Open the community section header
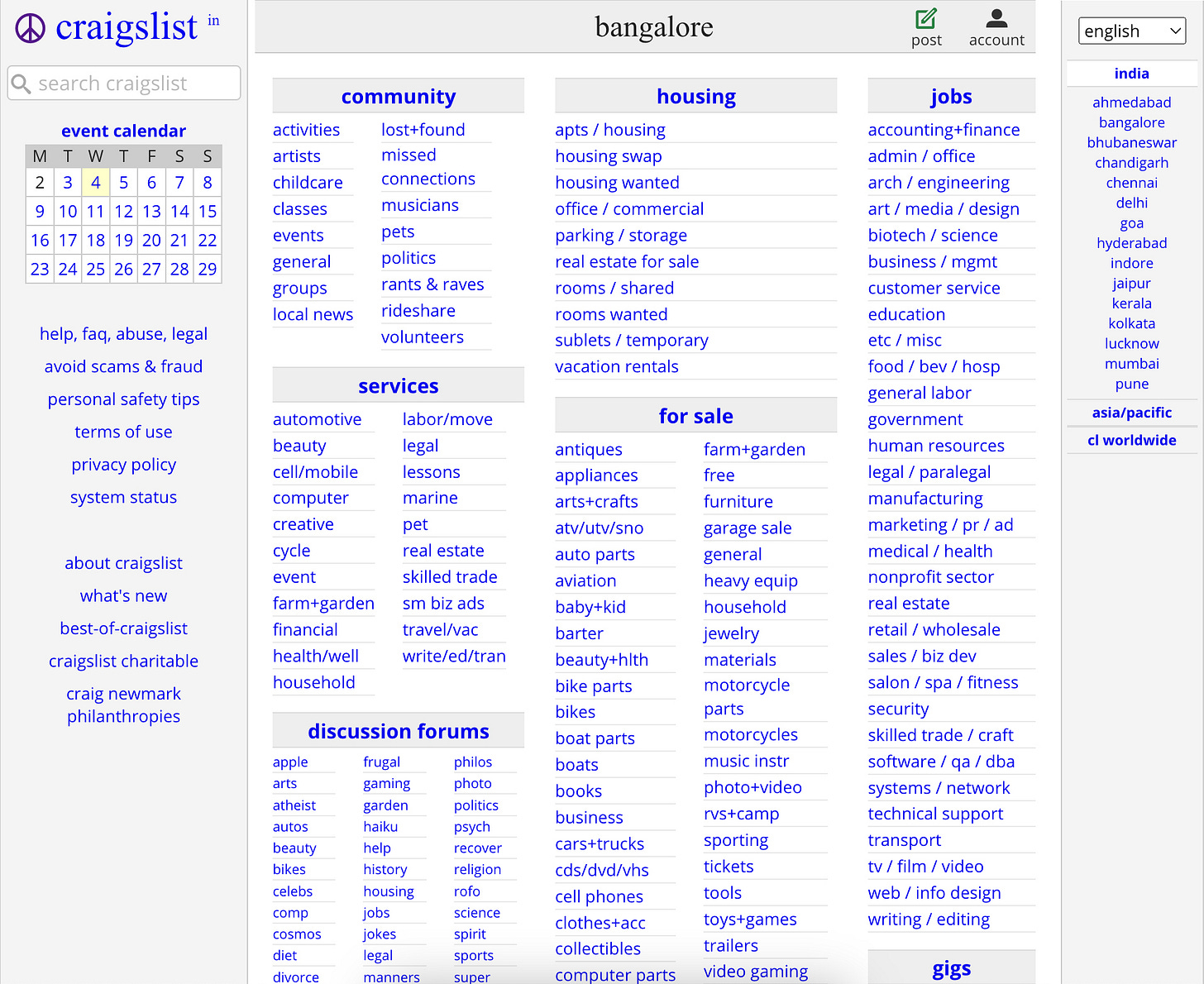 point(399,97)
